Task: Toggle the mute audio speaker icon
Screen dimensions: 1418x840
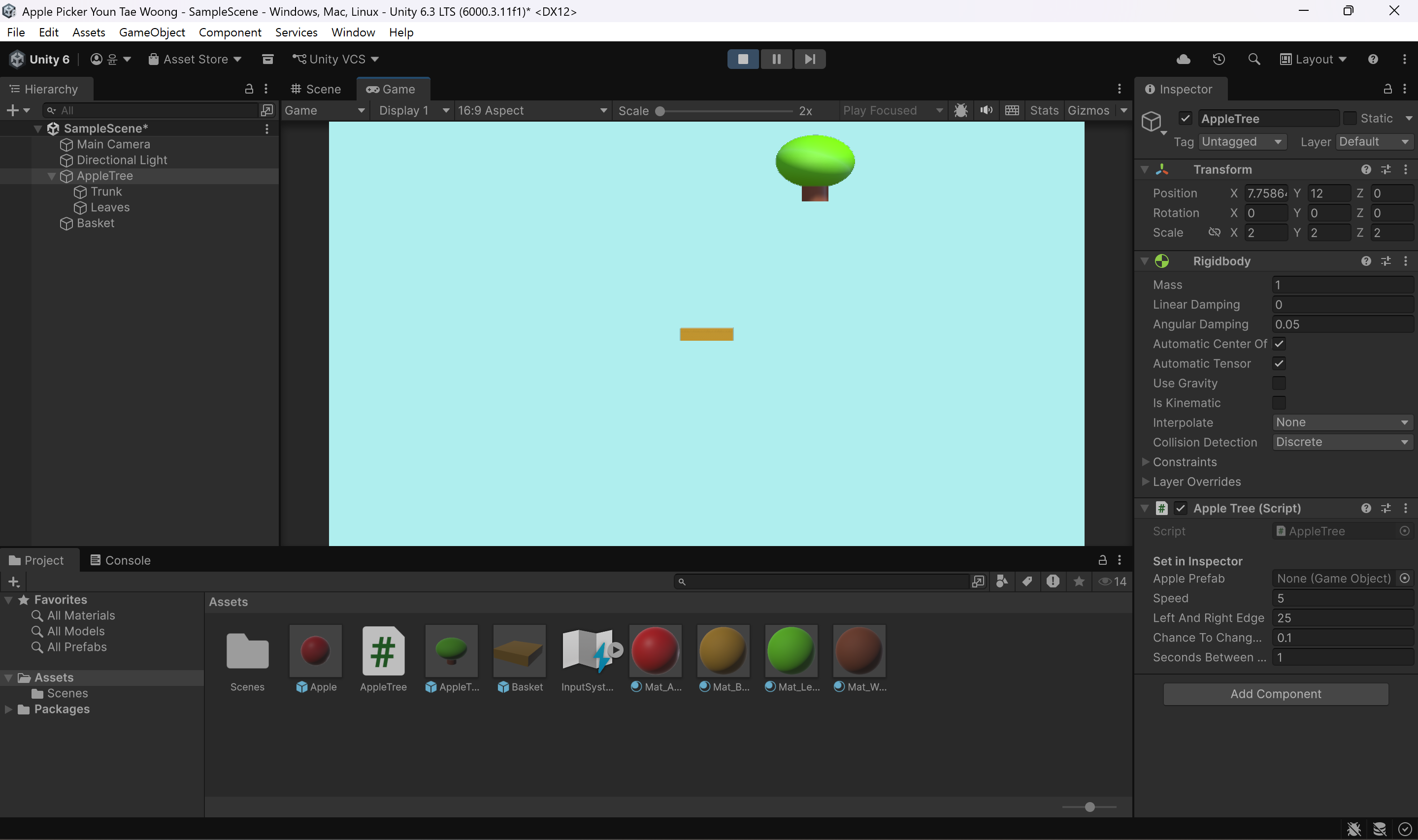Action: (x=986, y=110)
